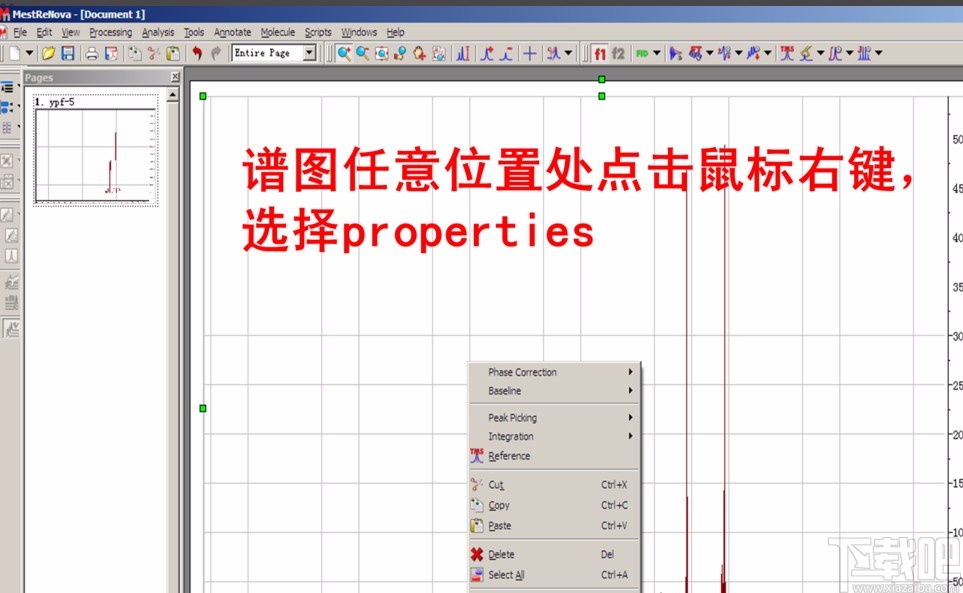Open the Windows menu
The height and width of the screenshot is (593, 963).
click(x=359, y=33)
